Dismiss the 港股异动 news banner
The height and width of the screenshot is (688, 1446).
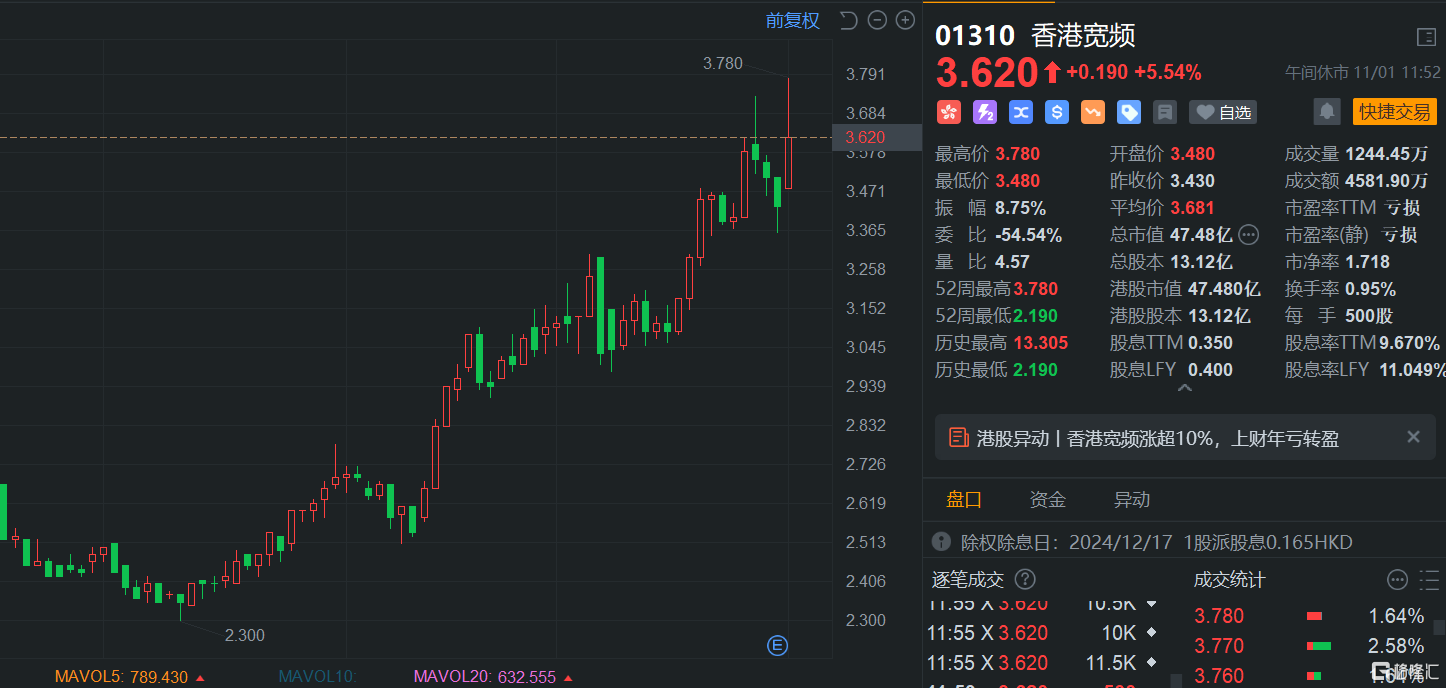point(1413,437)
